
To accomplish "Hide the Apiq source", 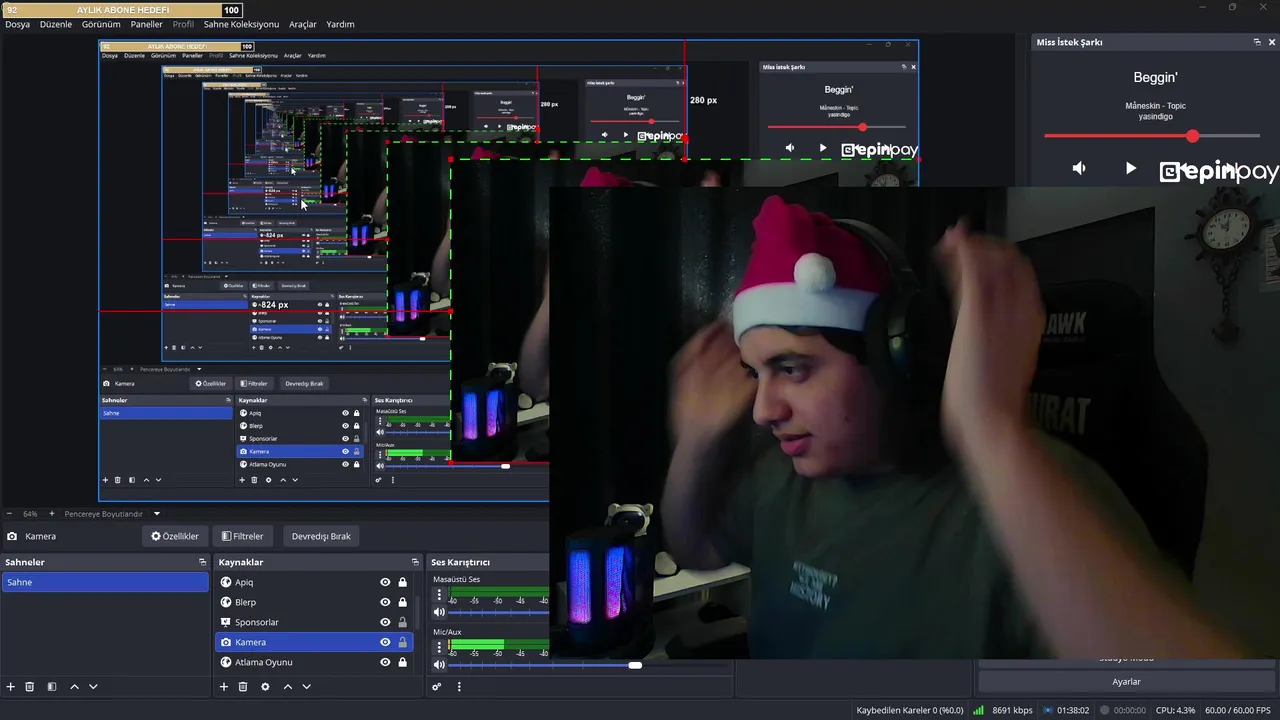I will point(385,582).
